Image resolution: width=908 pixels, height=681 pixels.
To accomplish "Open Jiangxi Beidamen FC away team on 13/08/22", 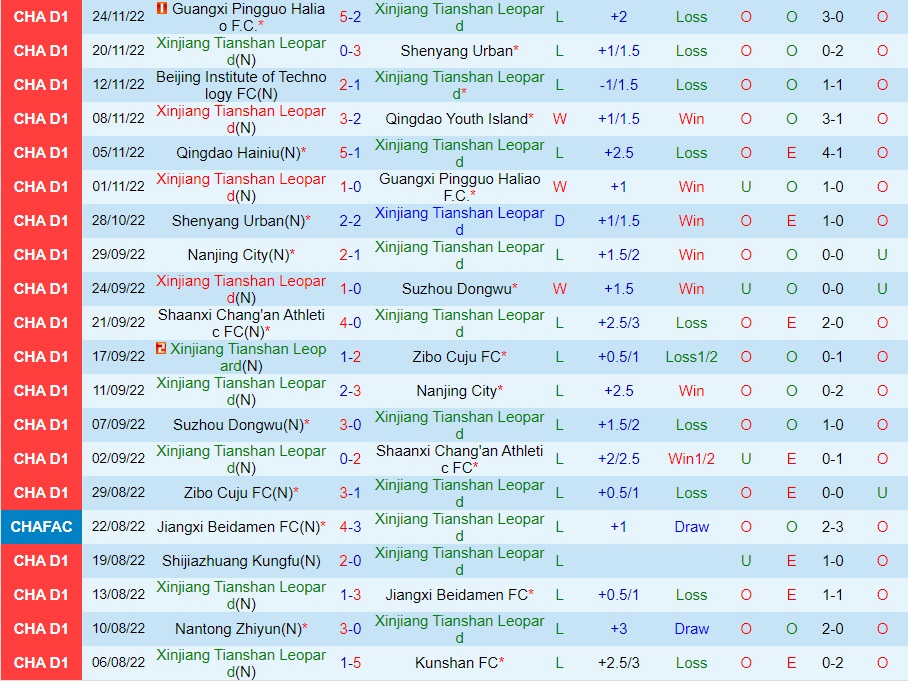I will coord(459,595).
